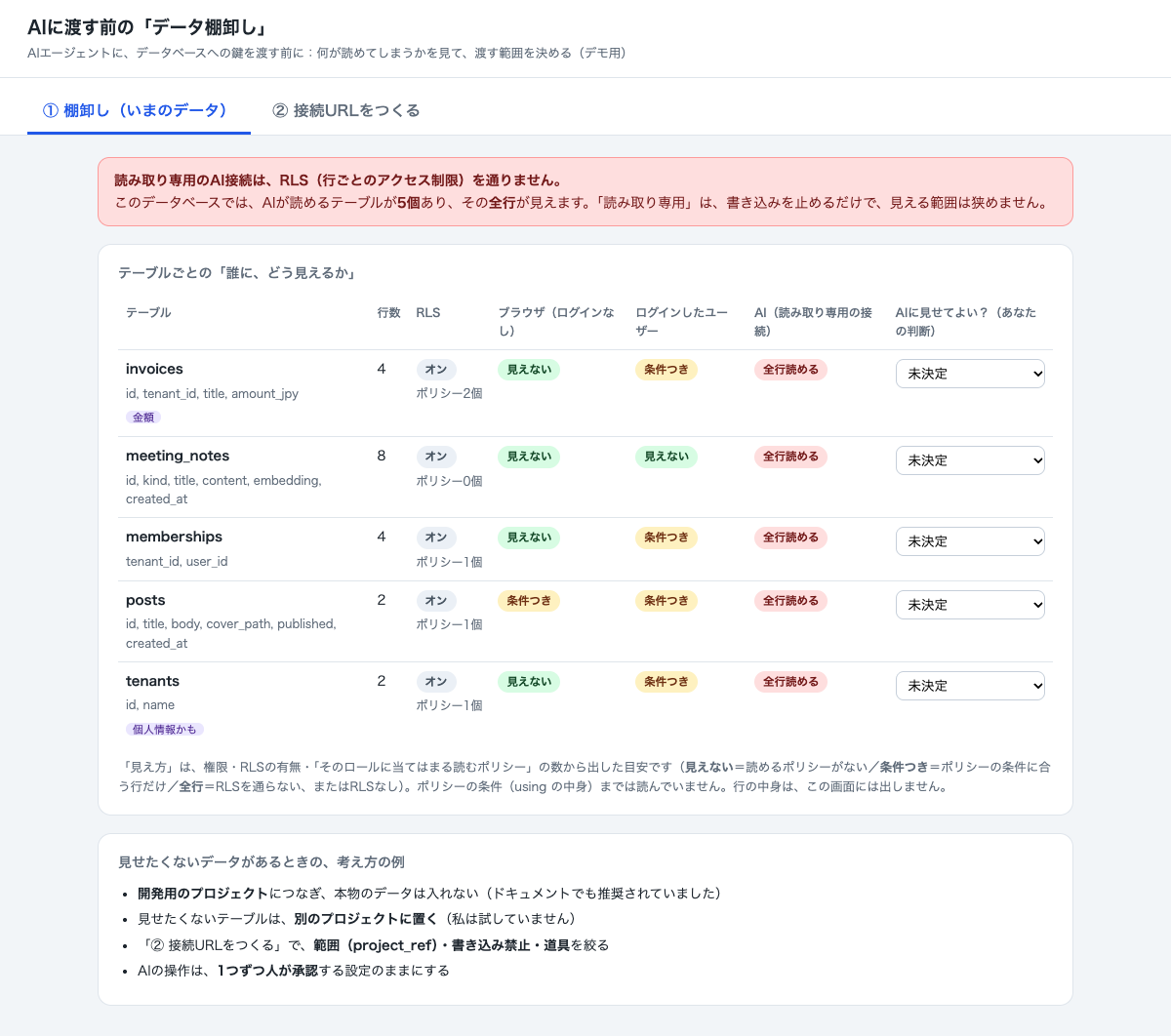Click the "id, name" columns under tenants
Viewport: 1171px width, 1036px height.
pos(150,704)
